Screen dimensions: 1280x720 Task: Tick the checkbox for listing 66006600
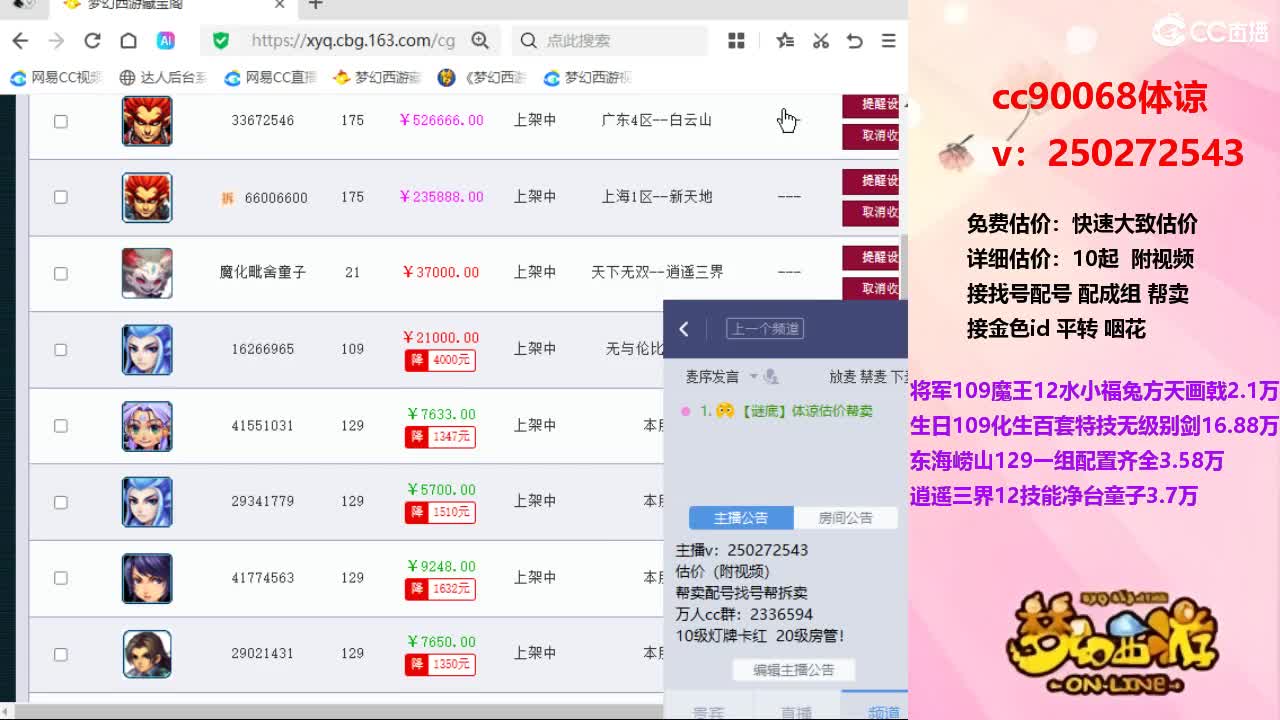(61, 197)
